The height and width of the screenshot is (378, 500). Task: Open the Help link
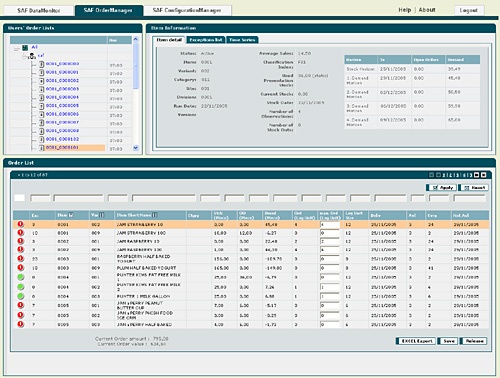(405, 10)
